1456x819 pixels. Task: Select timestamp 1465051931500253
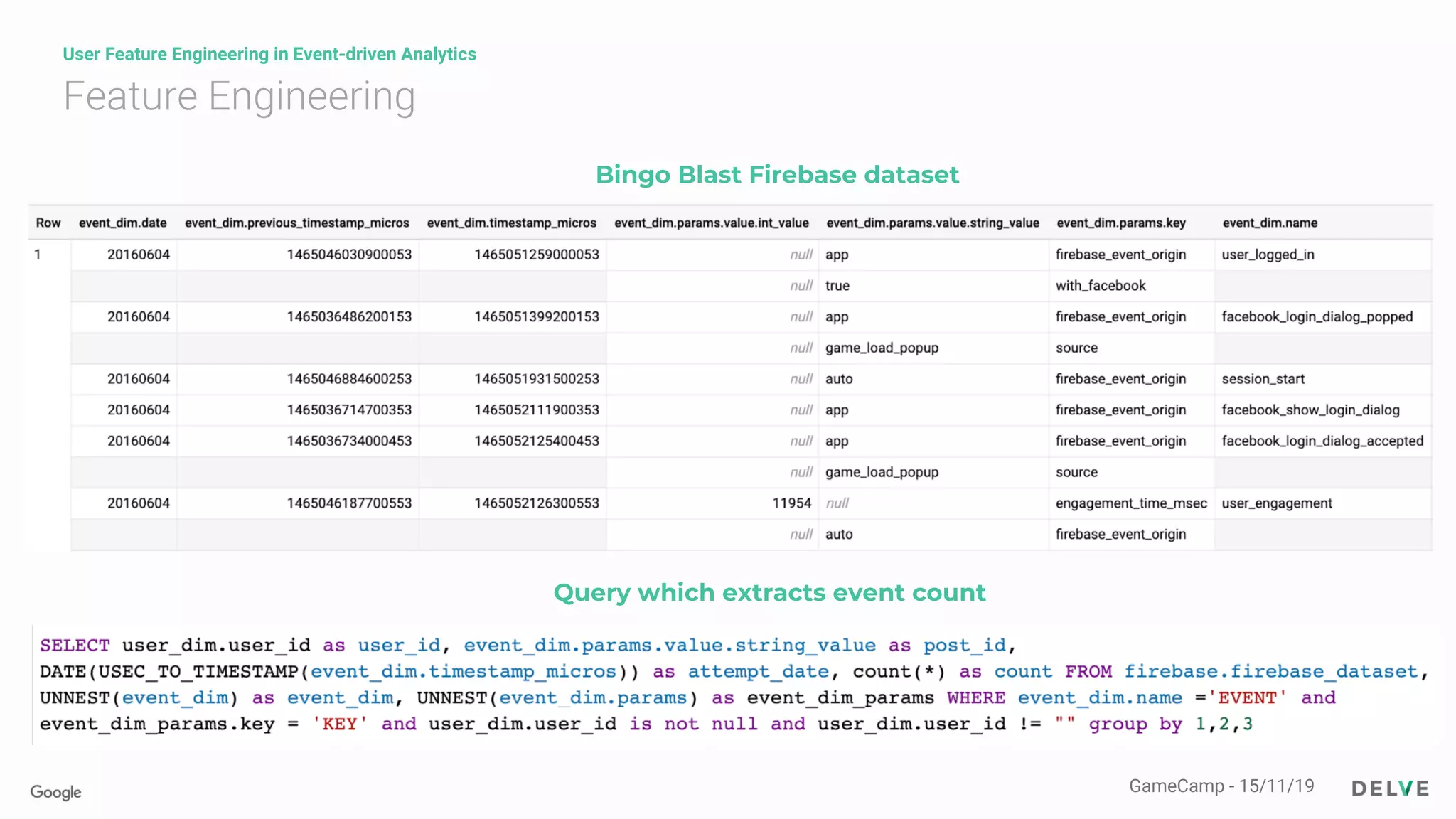point(537,379)
